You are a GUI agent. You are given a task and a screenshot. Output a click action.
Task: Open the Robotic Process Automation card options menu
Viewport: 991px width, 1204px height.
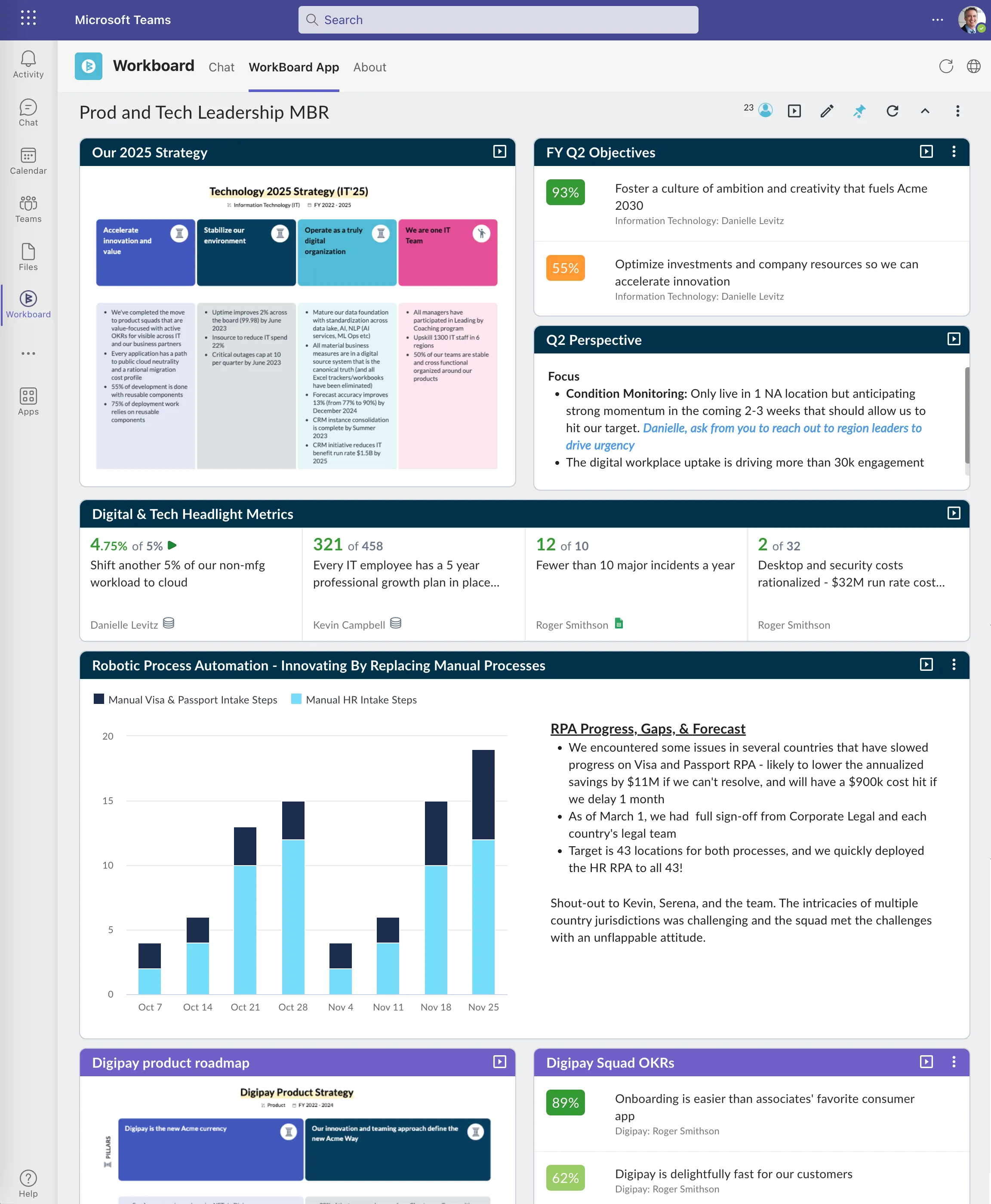point(953,665)
